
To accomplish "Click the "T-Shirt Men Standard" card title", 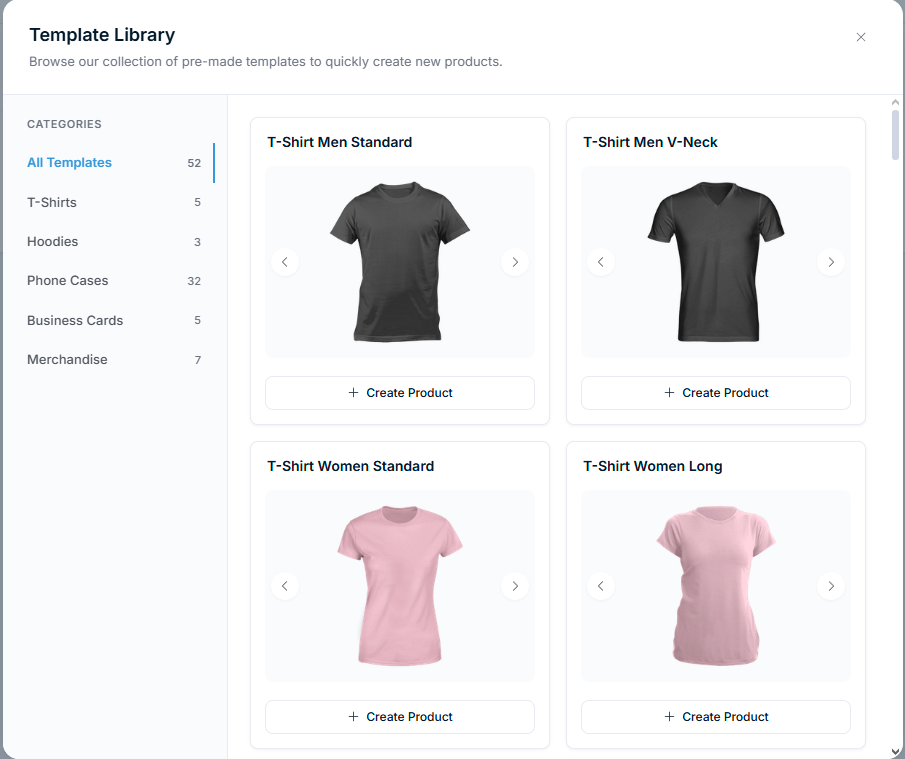I will coord(339,142).
